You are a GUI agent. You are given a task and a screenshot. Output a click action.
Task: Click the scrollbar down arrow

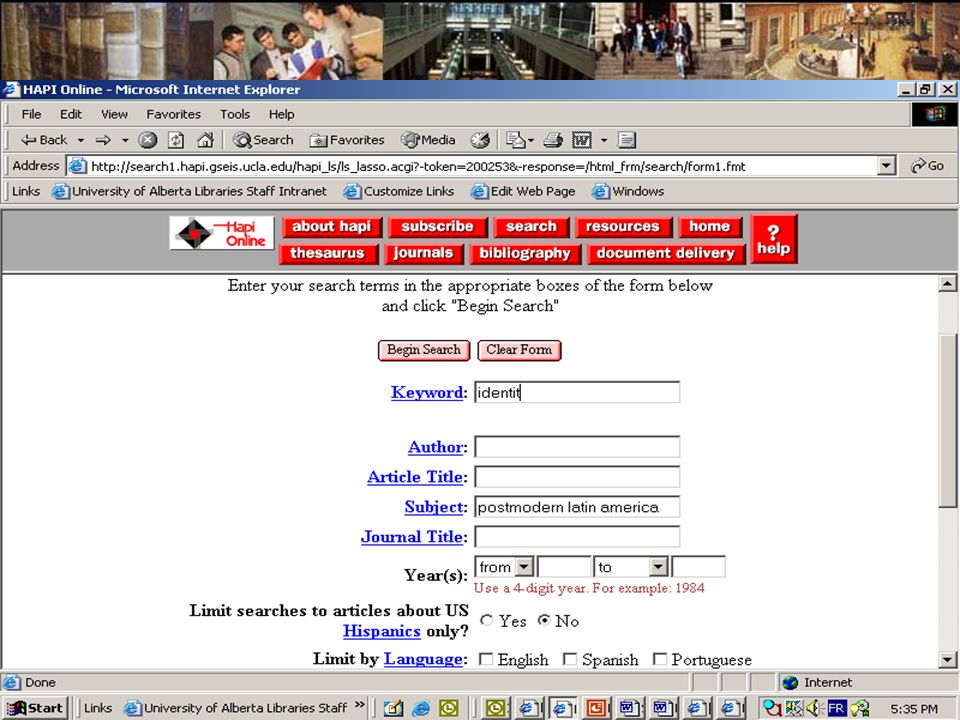tap(947, 659)
